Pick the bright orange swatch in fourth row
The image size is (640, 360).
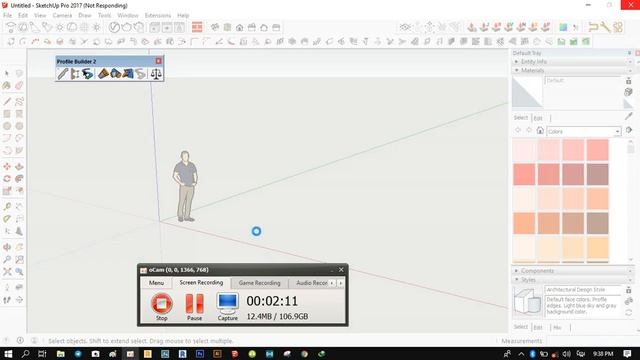pos(524,223)
